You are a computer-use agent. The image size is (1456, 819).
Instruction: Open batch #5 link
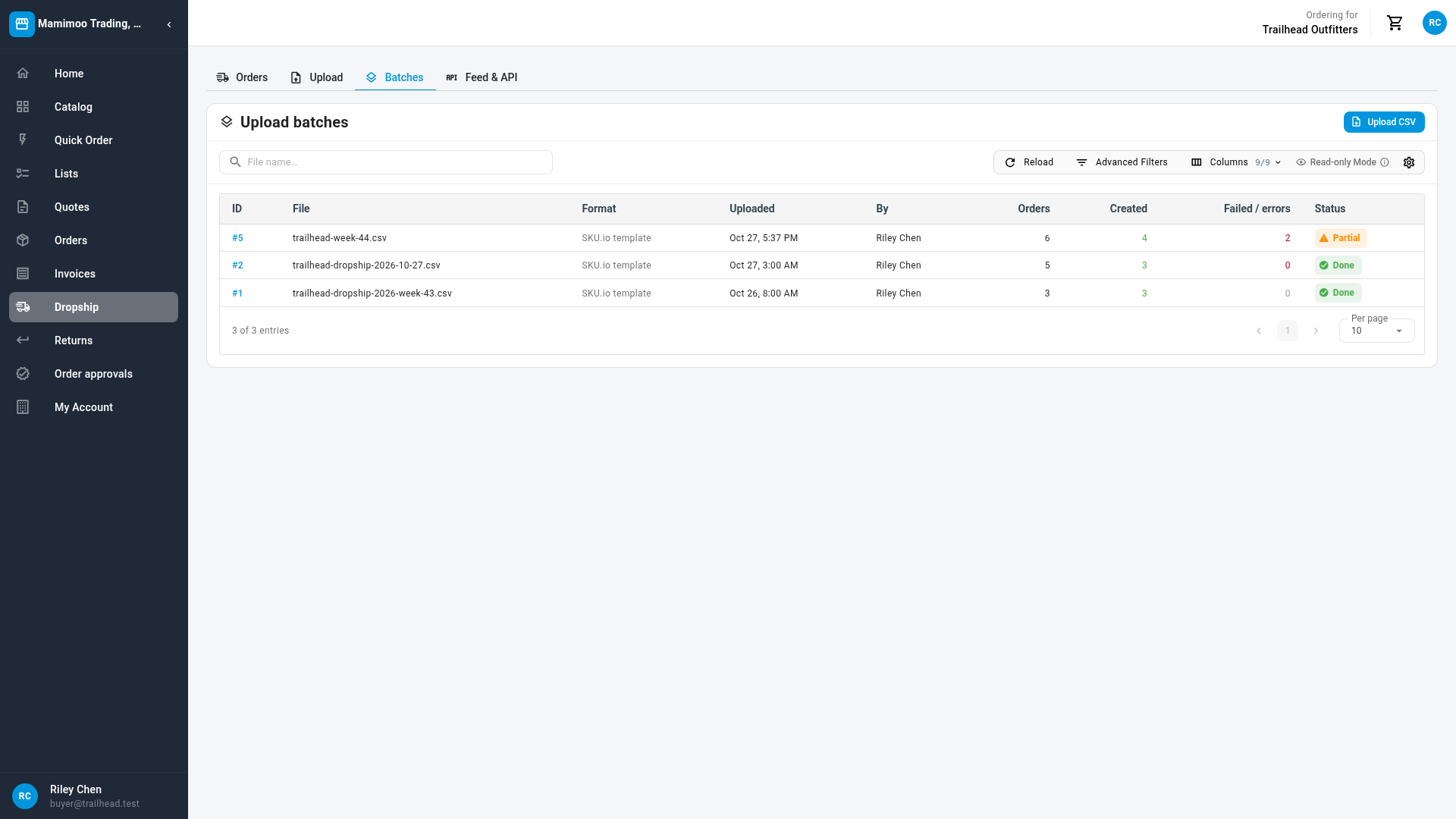(237, 238)
